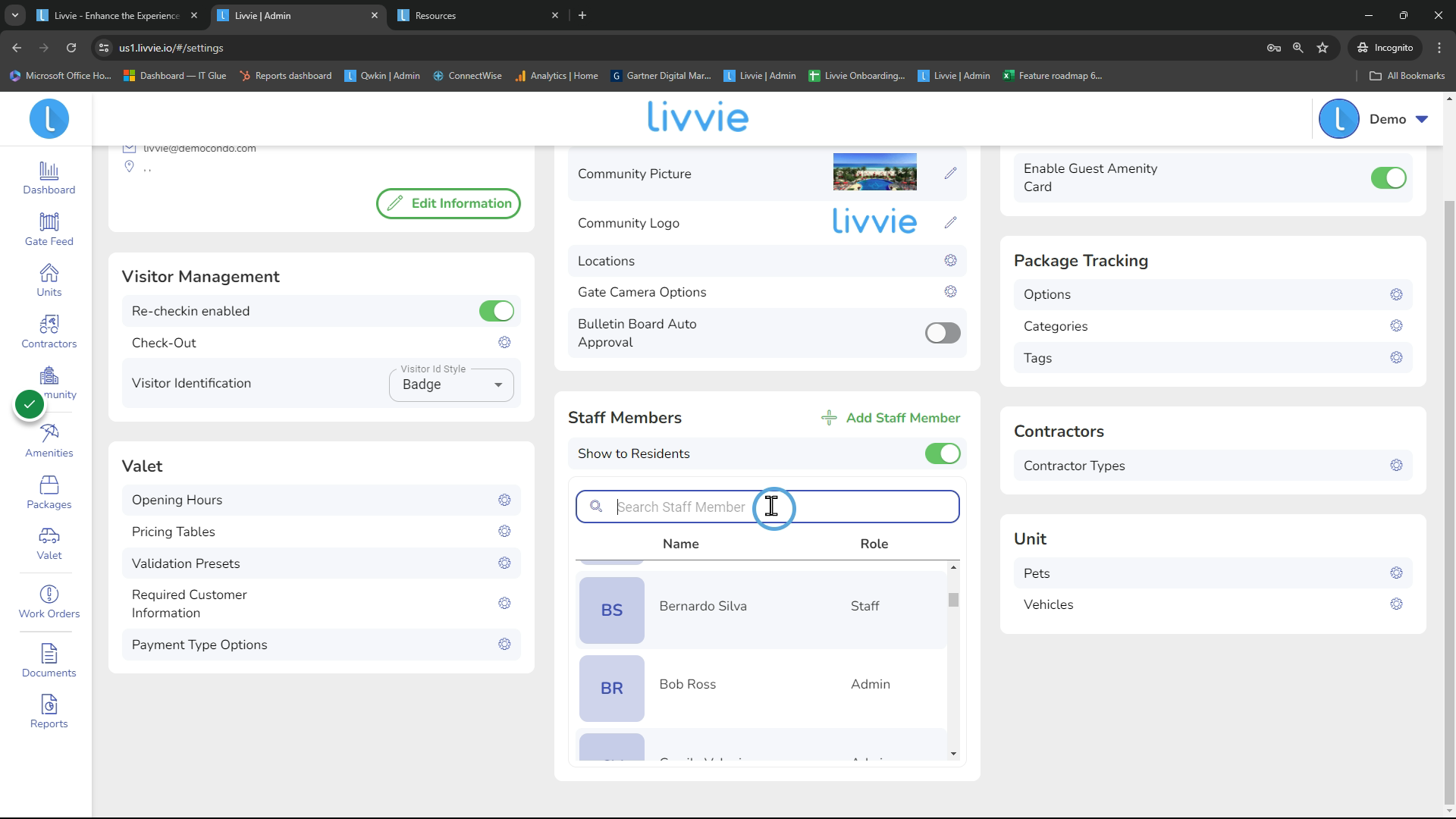Viewport: 1456px width, 819px height.
Task: Click the main page scrollbar
Action: tap(1450, 500)
